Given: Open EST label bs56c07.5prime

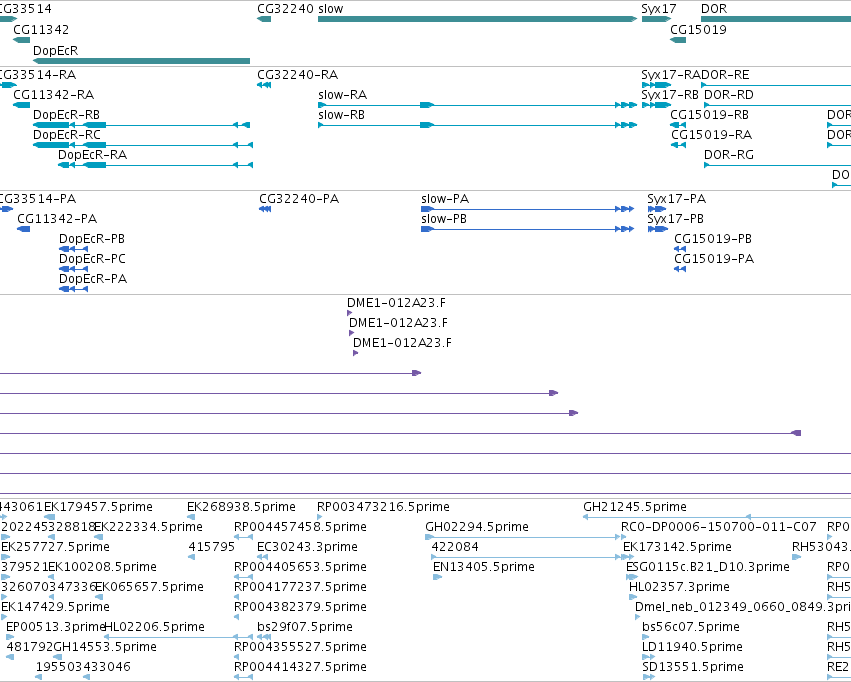Looking at the screenshot, I should coord(691,628).
